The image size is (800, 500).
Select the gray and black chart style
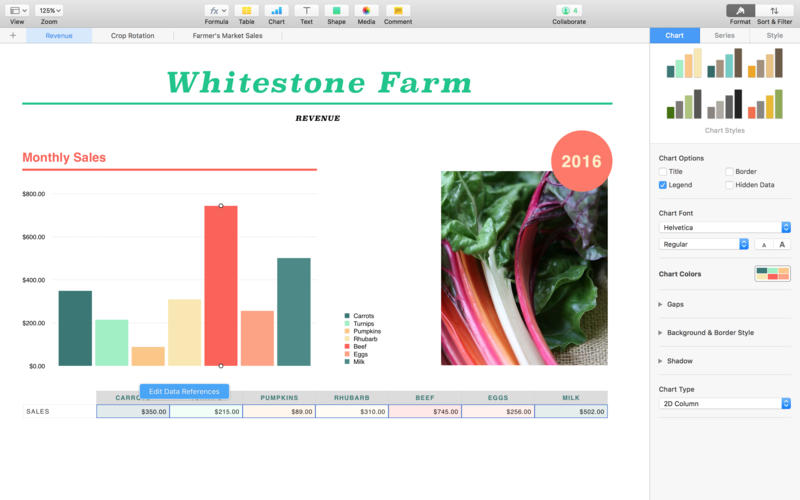point(724,104)
